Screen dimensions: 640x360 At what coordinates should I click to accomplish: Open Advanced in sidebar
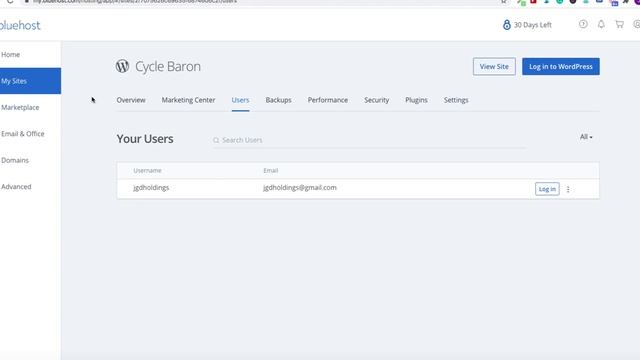pos(16,187)
